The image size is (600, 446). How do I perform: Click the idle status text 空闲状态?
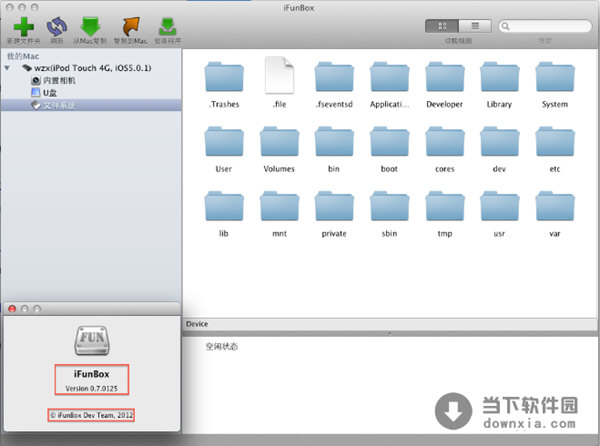tap(222, 347)
